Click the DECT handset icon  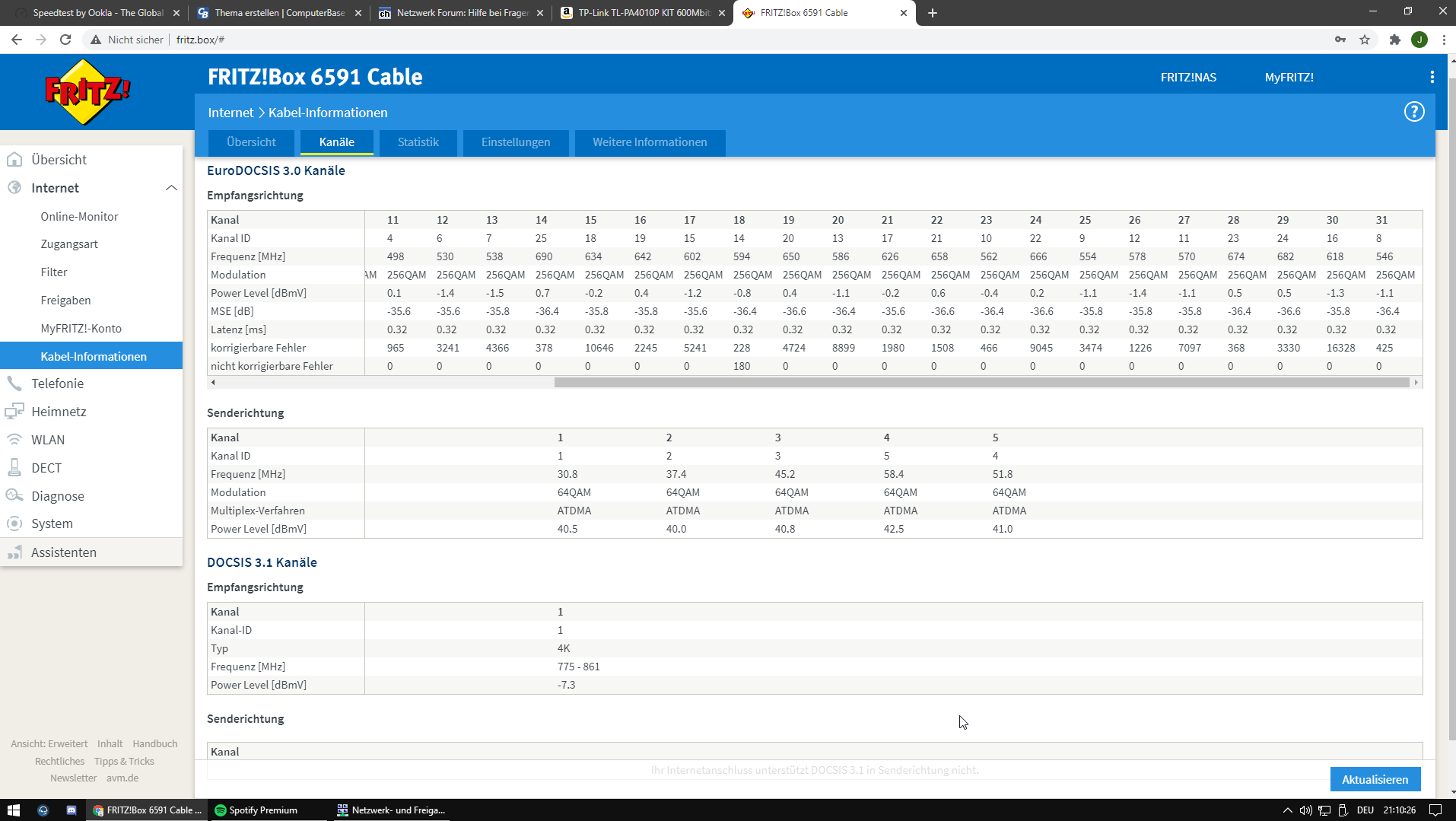(14, 468)
